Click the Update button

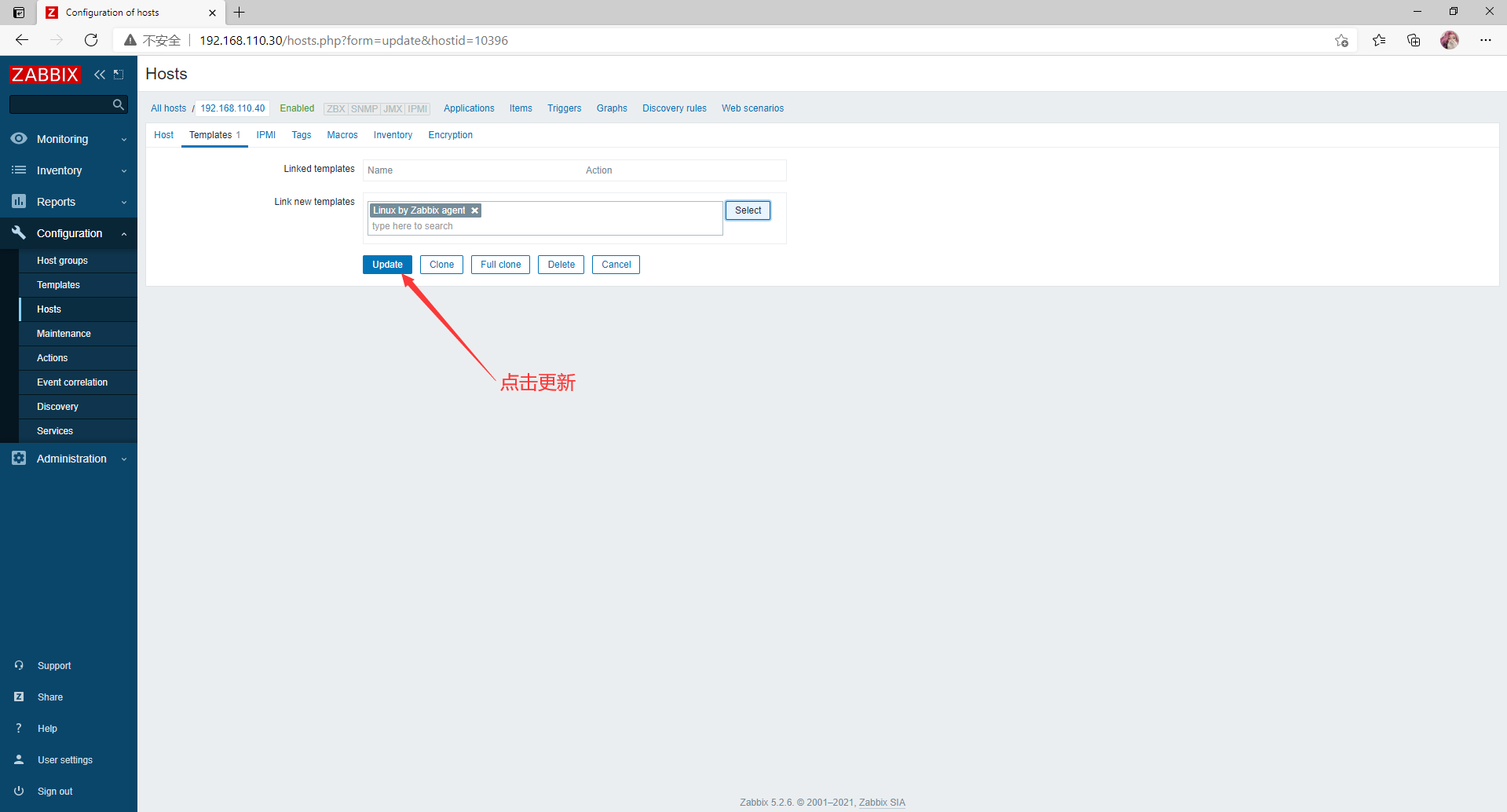pyautogui.click(x=387, y=265)
